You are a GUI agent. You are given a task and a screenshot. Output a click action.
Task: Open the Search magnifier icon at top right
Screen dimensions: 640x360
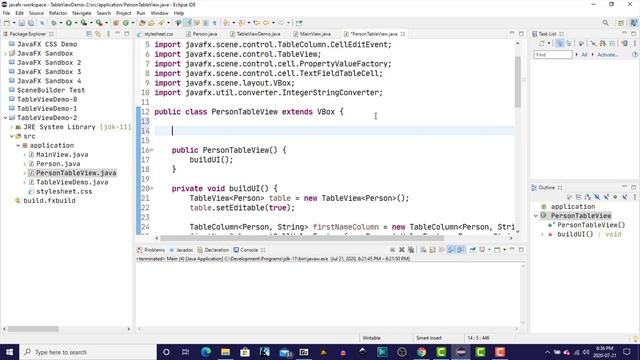[x=605, y=23]
